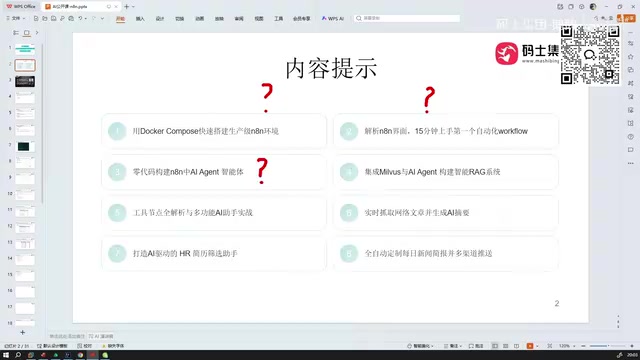
Task: Click the slide title 内容提示
Action: tap(331, 68)
